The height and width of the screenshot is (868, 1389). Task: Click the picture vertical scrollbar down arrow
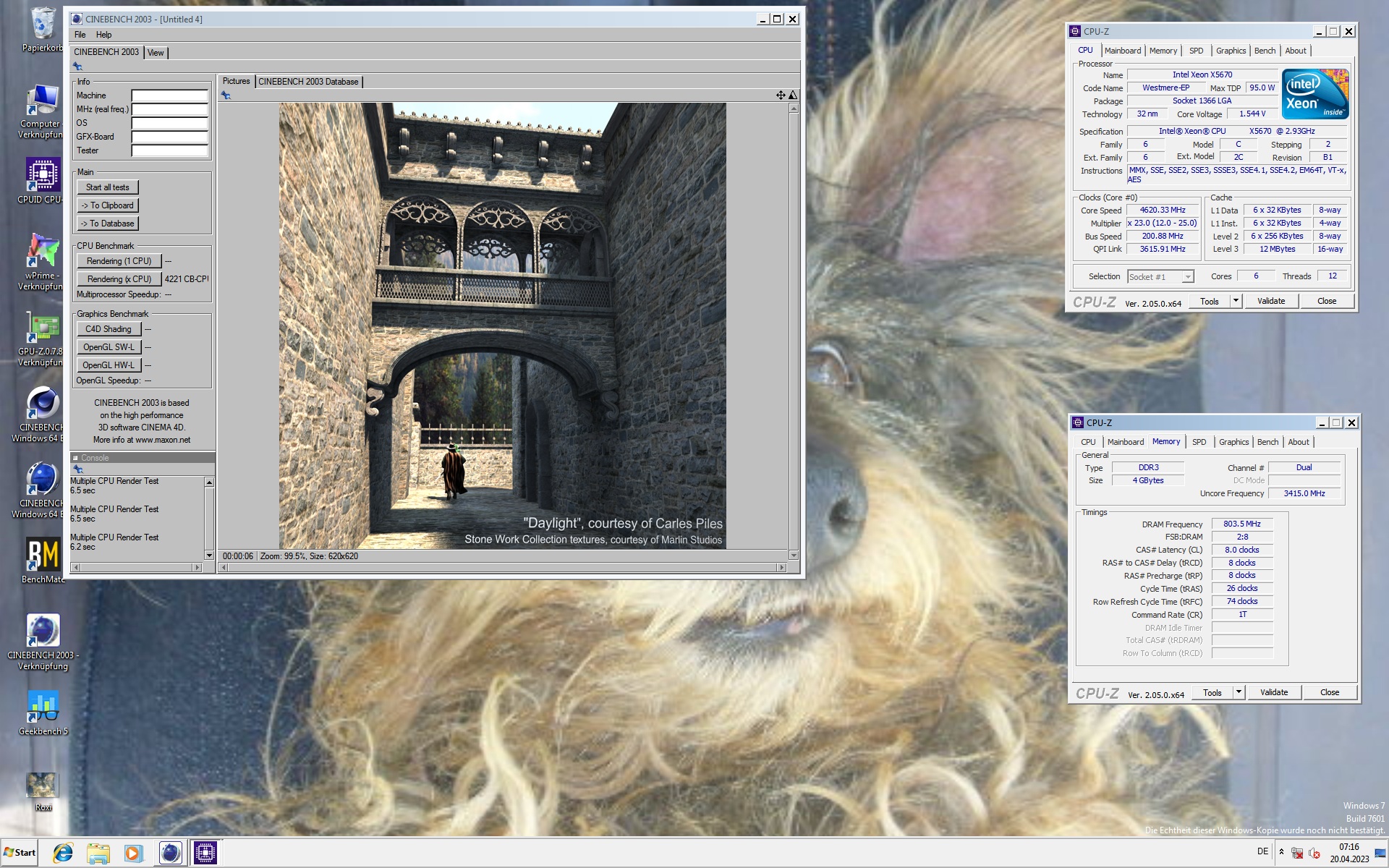[x=794, y=556]
